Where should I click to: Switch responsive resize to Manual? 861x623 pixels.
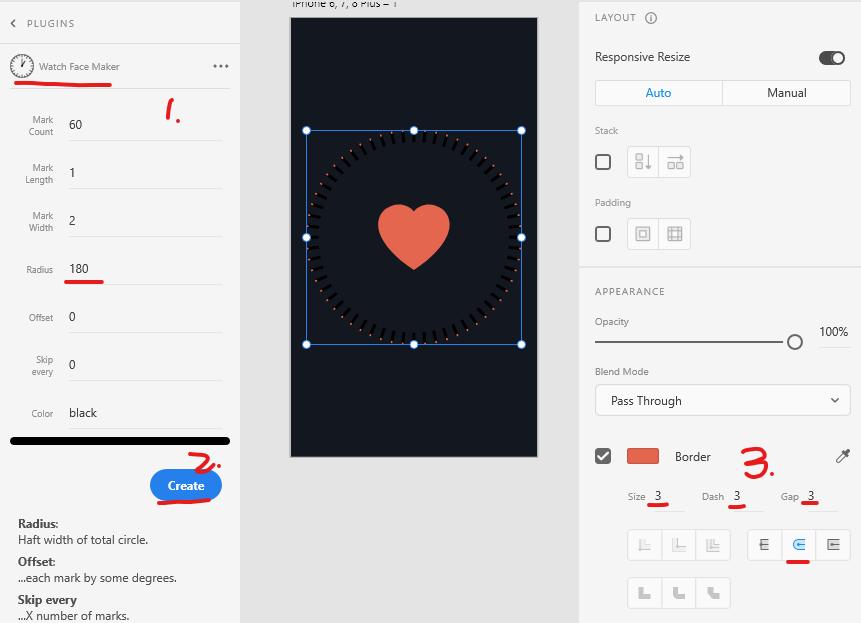pos(786,93)
